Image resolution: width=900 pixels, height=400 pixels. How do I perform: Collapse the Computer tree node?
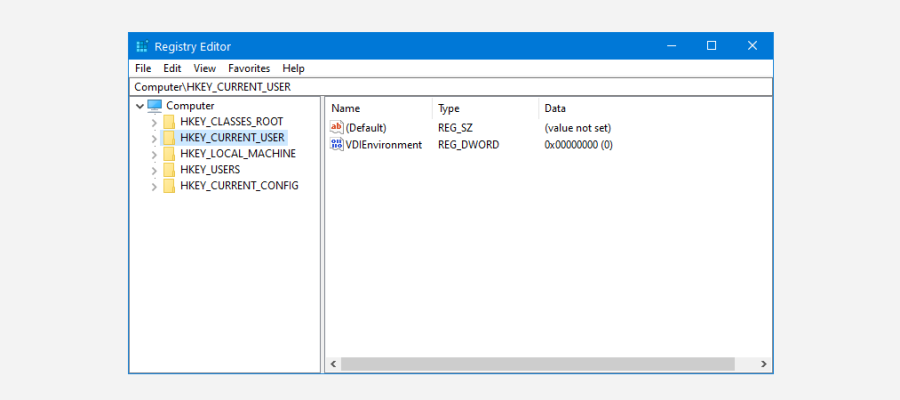pos(140,106)
